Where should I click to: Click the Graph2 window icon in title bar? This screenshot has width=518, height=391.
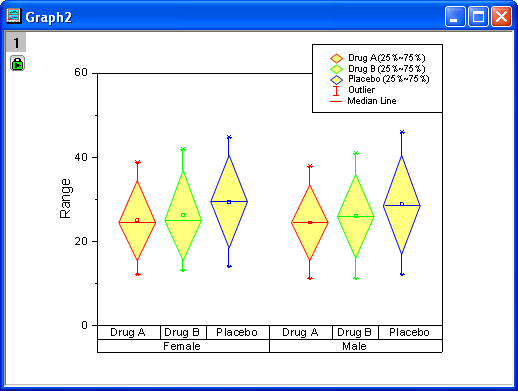tap(14, 16)
